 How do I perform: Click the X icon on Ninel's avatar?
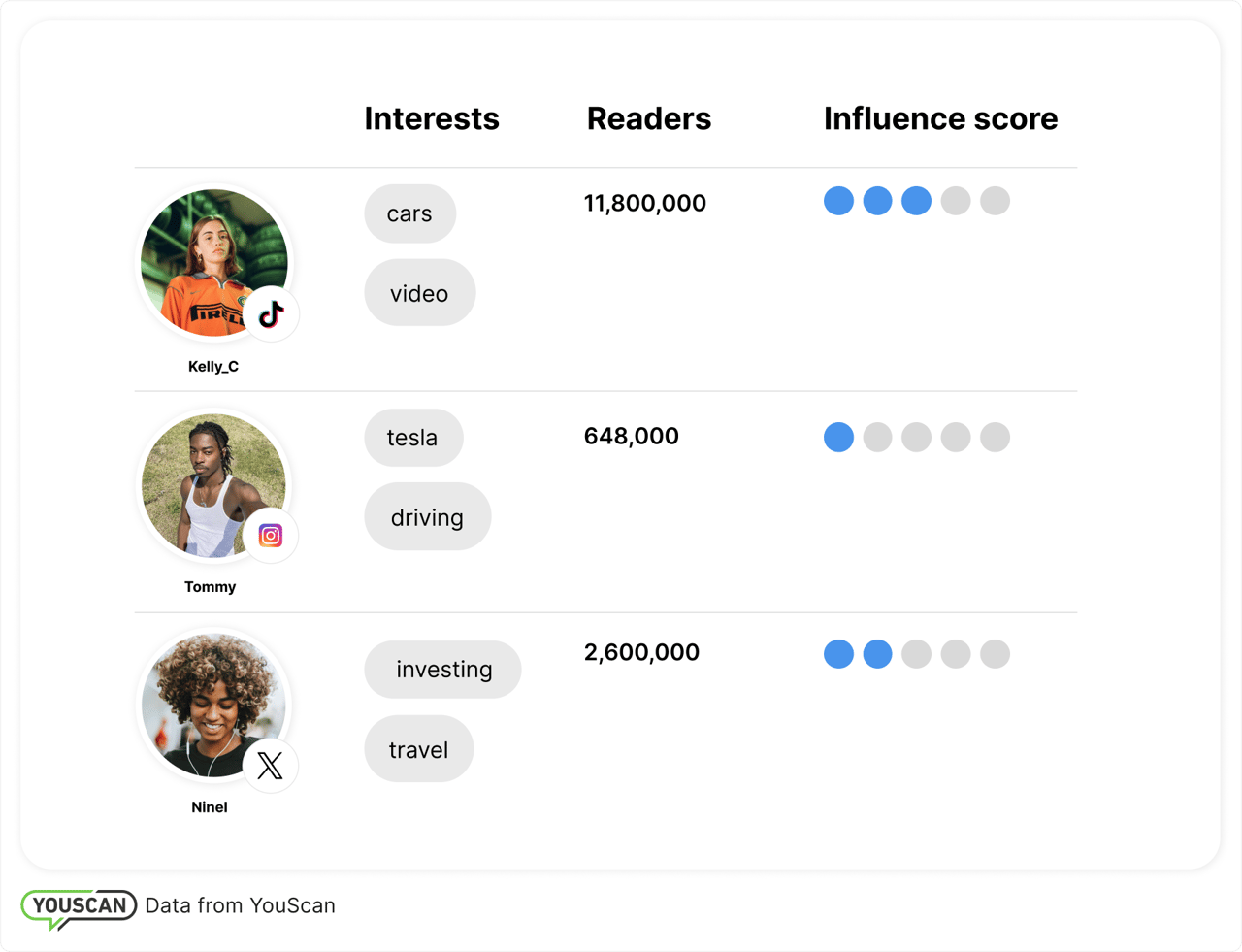click(x=271, y=766)
